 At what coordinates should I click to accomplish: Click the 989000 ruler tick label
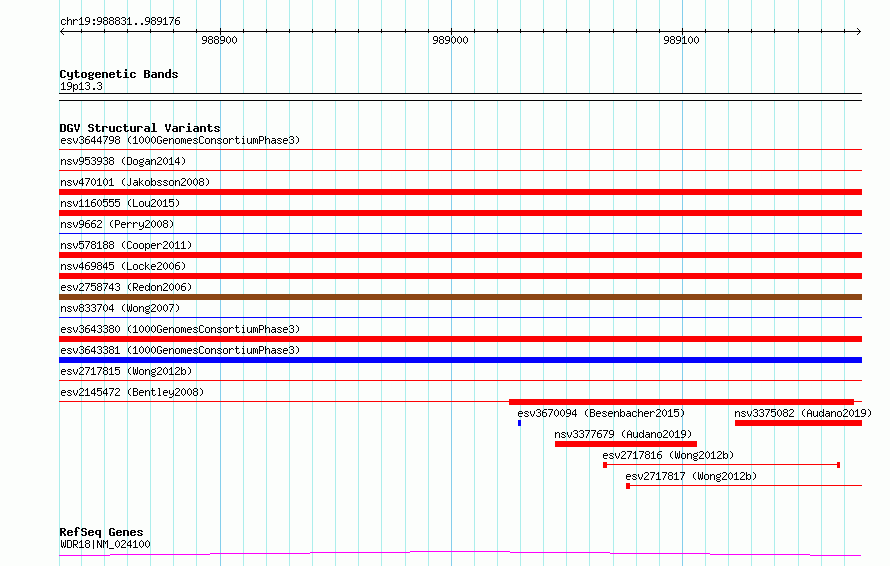click(450, 40)
